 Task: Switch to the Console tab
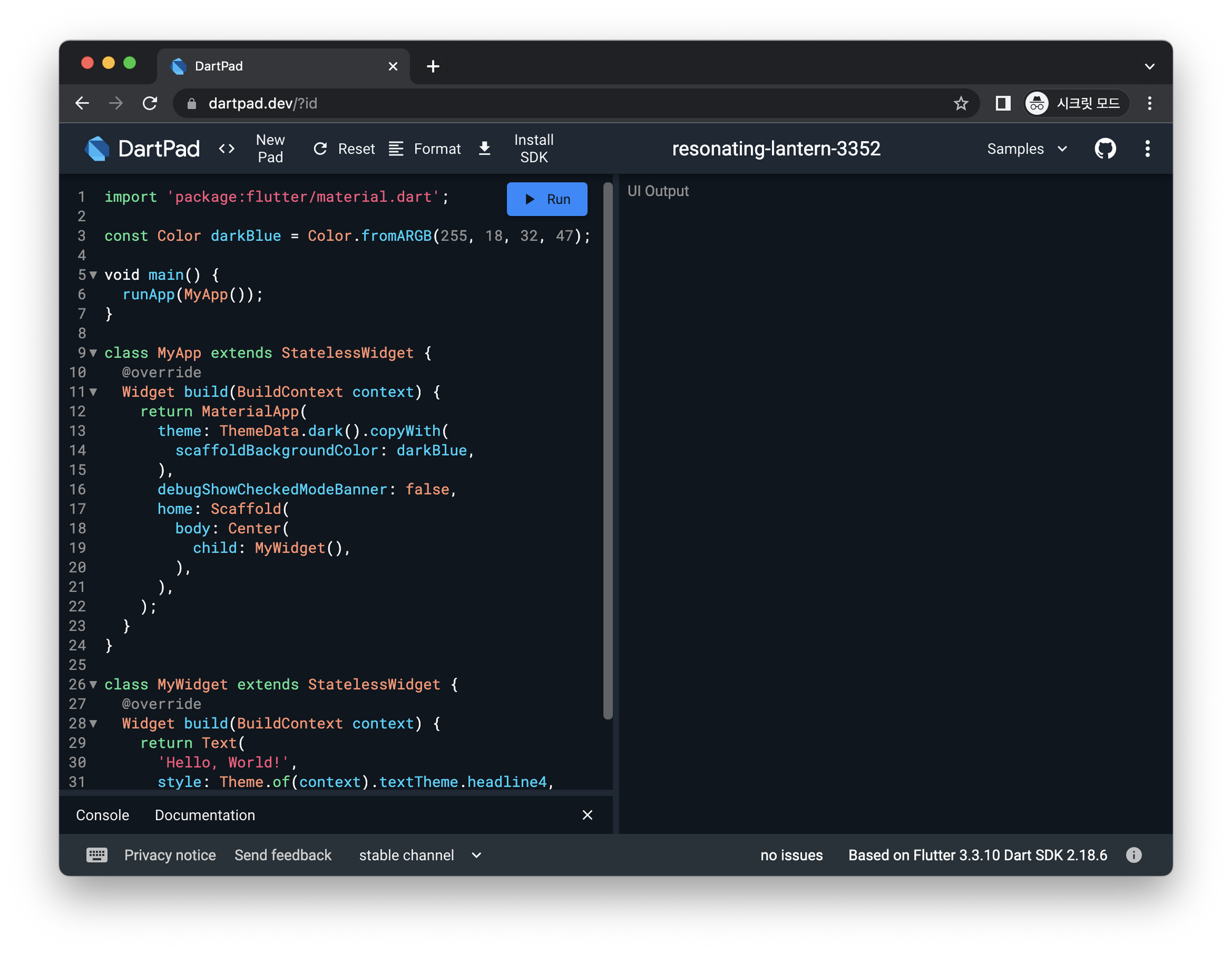102,815
